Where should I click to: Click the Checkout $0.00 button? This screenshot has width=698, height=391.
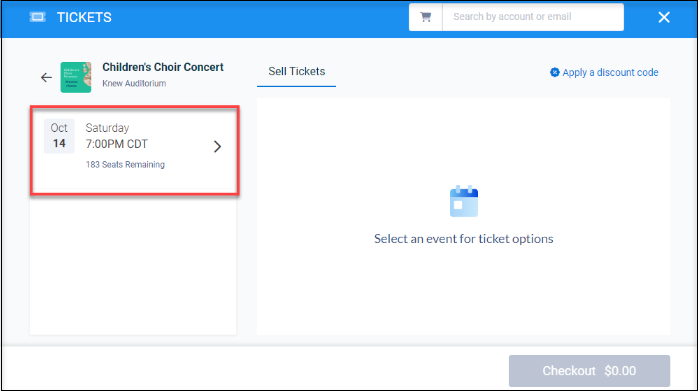click(589, 371)
